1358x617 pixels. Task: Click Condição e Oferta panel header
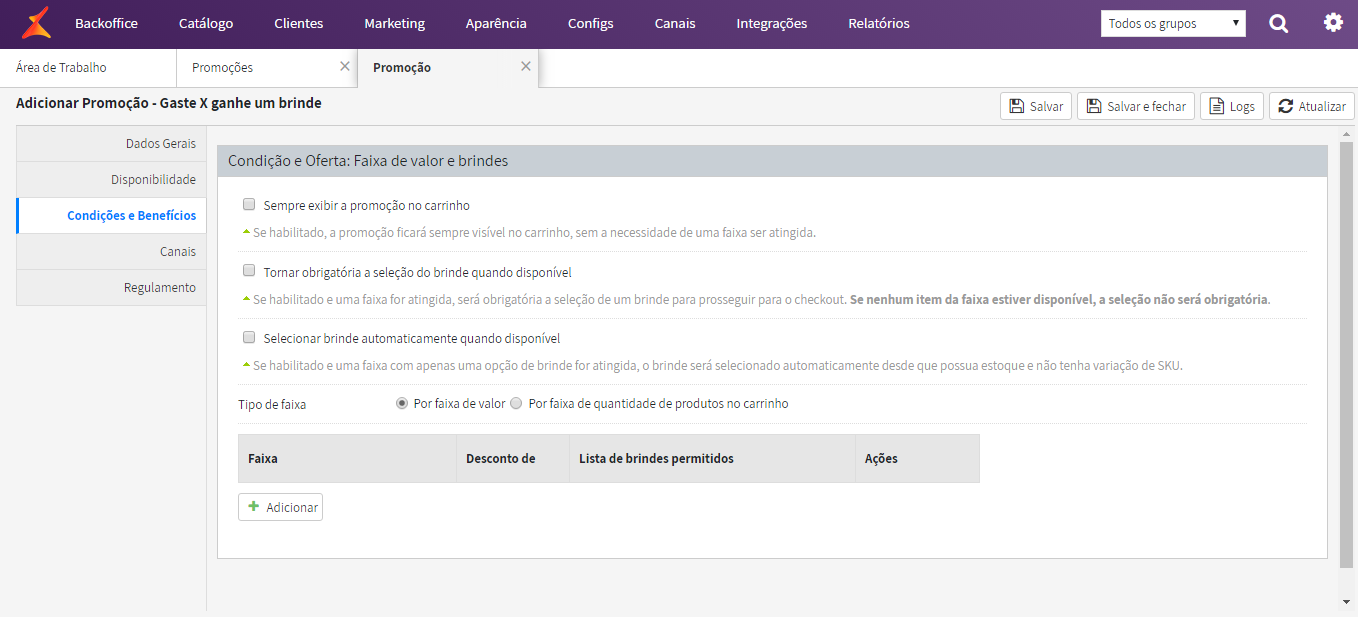[772, 160]
